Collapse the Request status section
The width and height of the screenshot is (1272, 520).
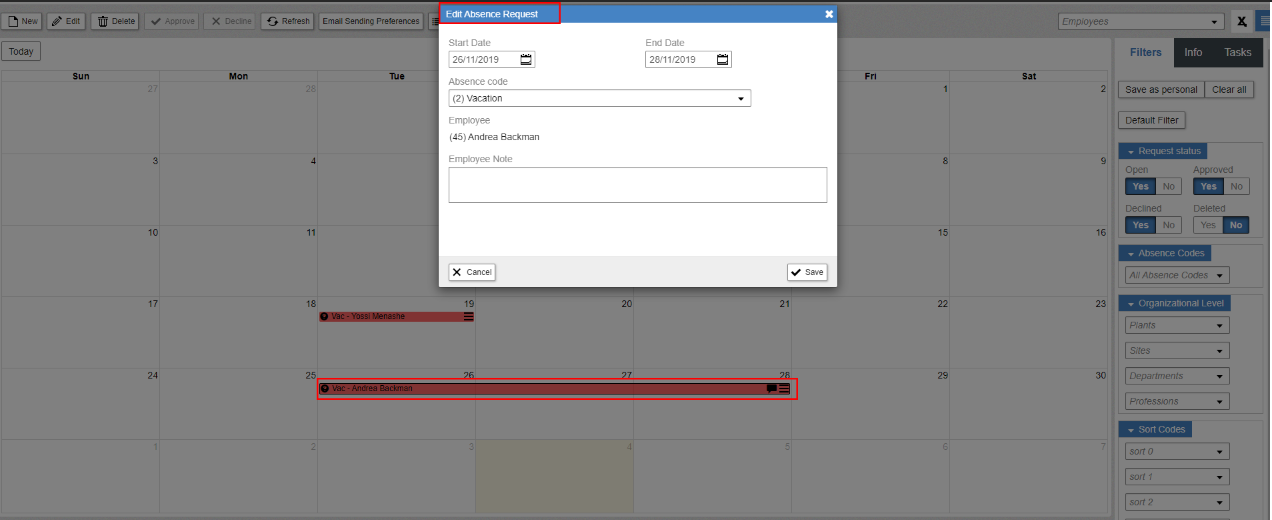(x=1163, y=151)
